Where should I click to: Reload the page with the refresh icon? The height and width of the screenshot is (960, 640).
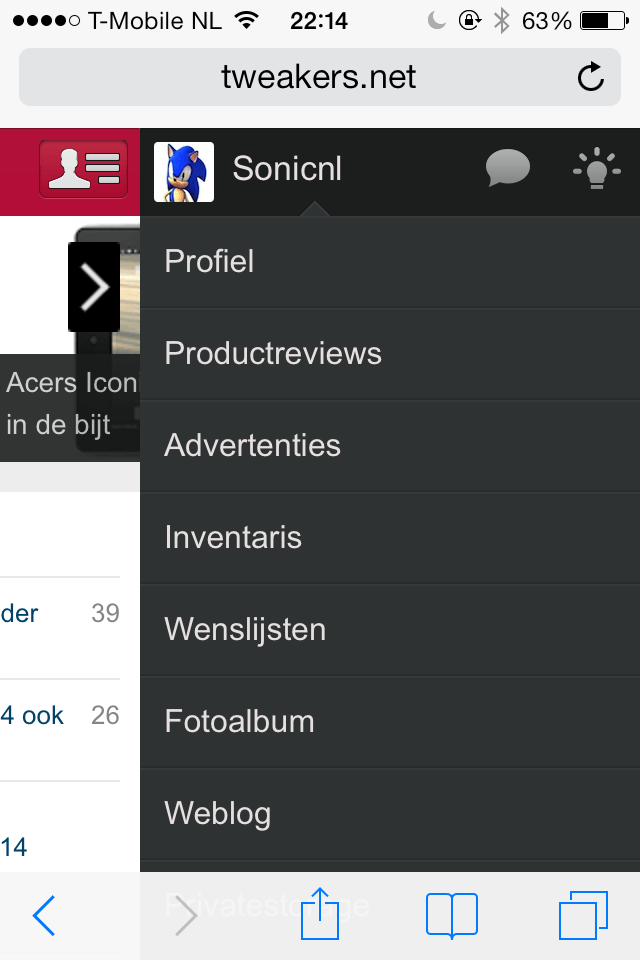[x=591, y=77]
